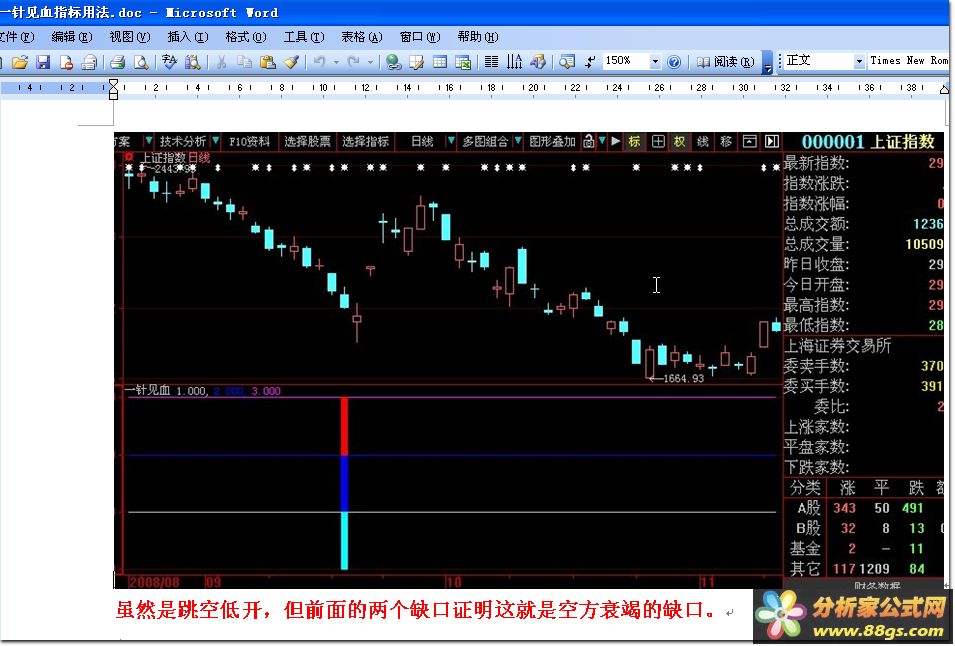Viewport: 955px width, 646px height.
Task: Select the Format Painter brush
Action: [x=291, y=61]
